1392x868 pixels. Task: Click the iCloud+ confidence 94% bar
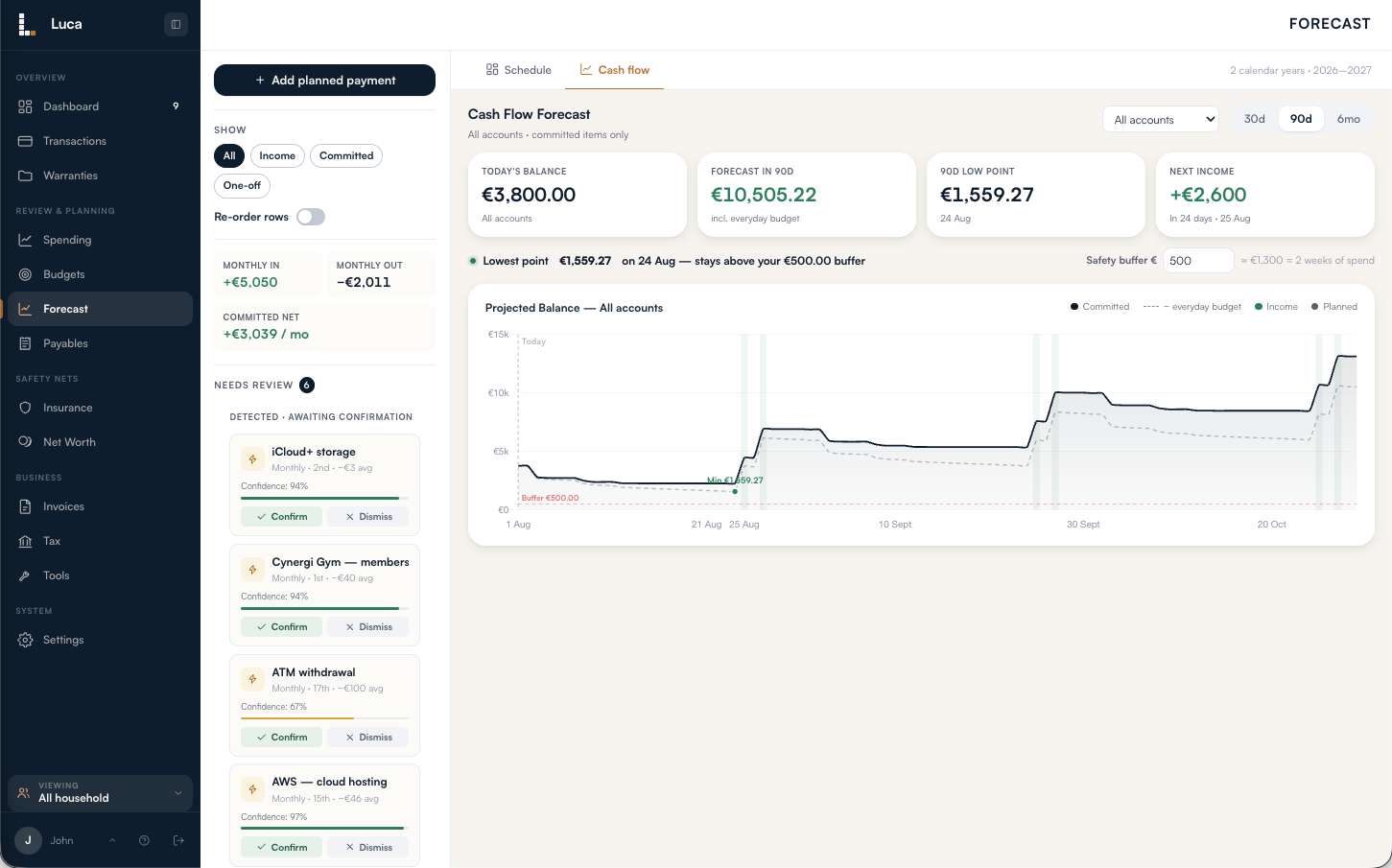324,498
